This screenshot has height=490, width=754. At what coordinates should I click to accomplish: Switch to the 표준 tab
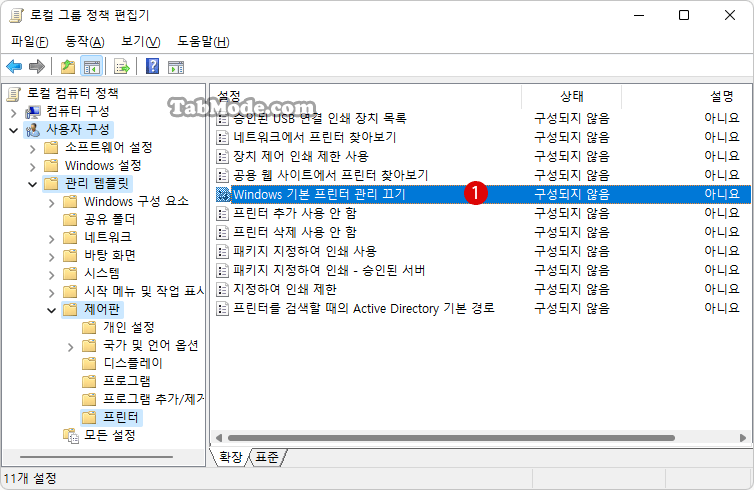[267, 457]
